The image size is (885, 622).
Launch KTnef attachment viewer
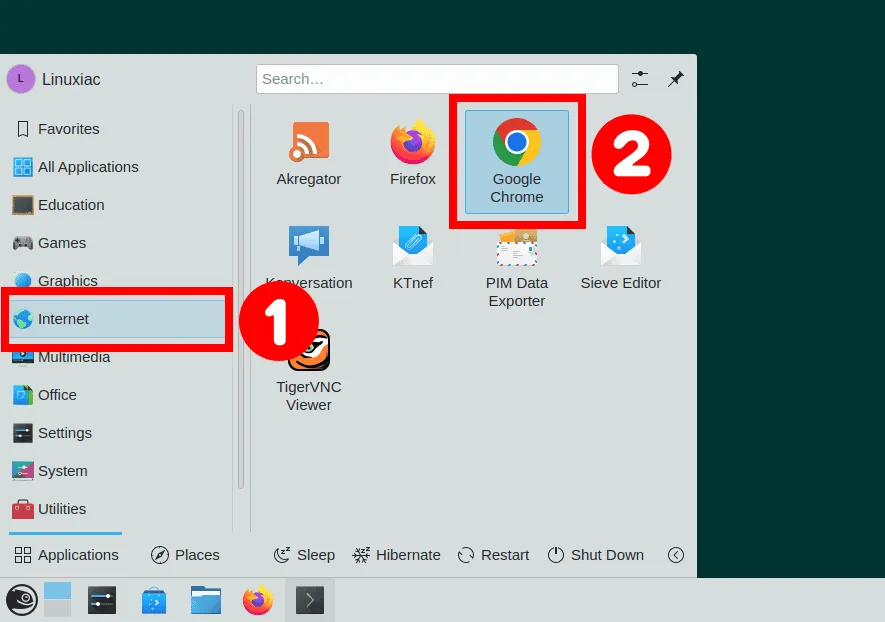[413, 258]
